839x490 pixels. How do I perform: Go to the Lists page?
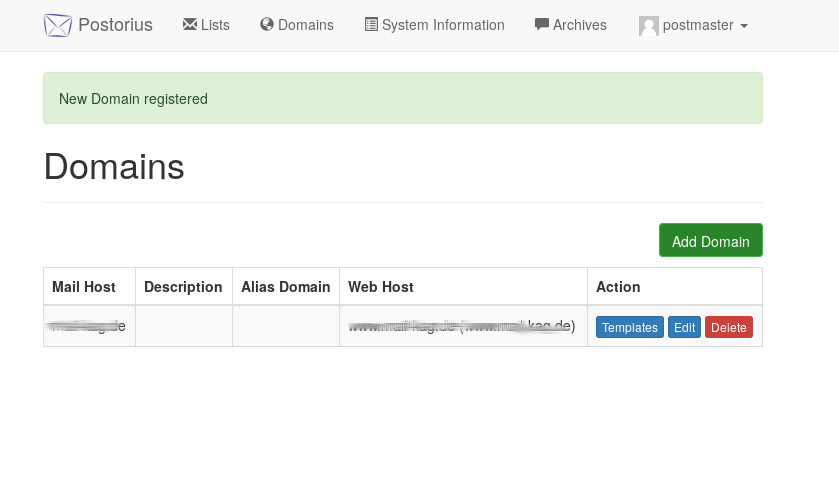(x=215, y=25)
